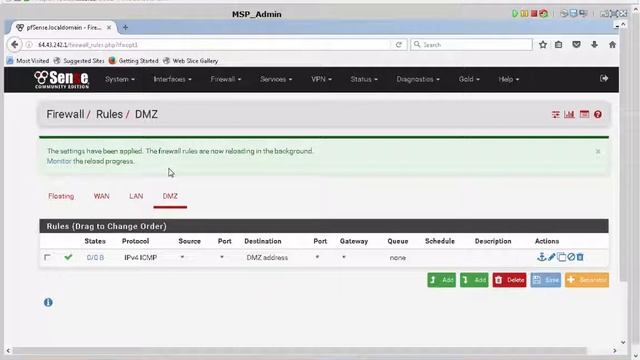Go back using the browser back arrow

[x=15, y=44]
